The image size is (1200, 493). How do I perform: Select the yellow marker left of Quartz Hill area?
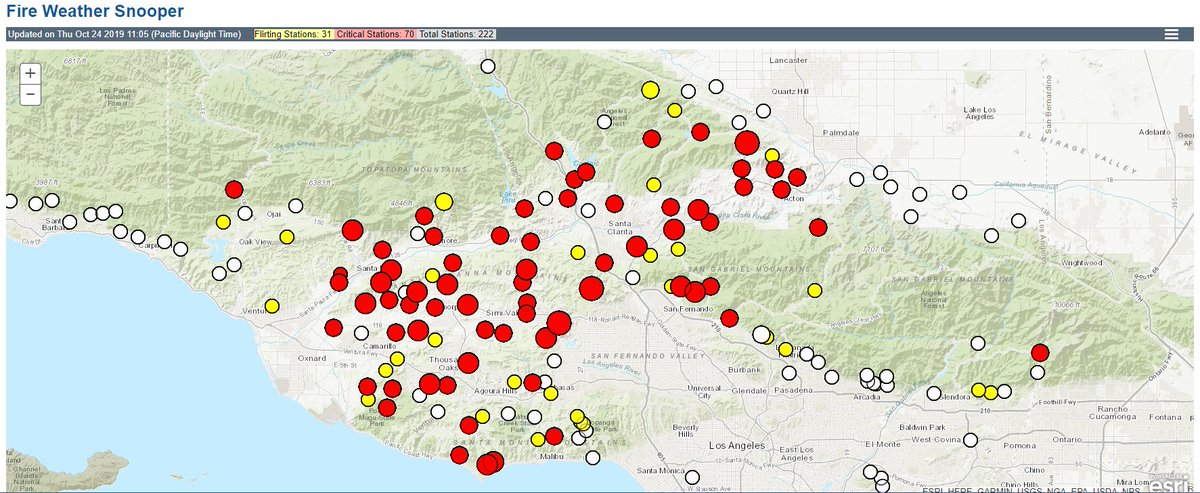pos(650,90)
